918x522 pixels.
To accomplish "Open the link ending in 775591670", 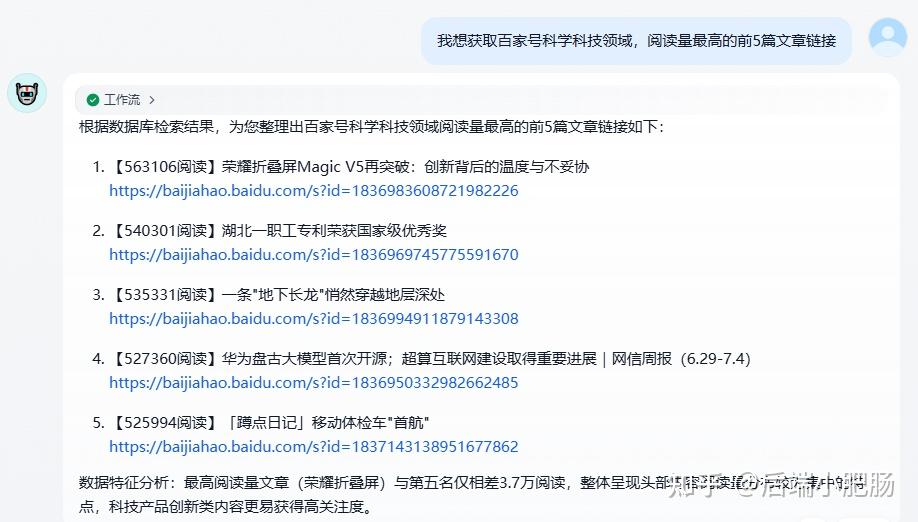I will coord(314,254).
